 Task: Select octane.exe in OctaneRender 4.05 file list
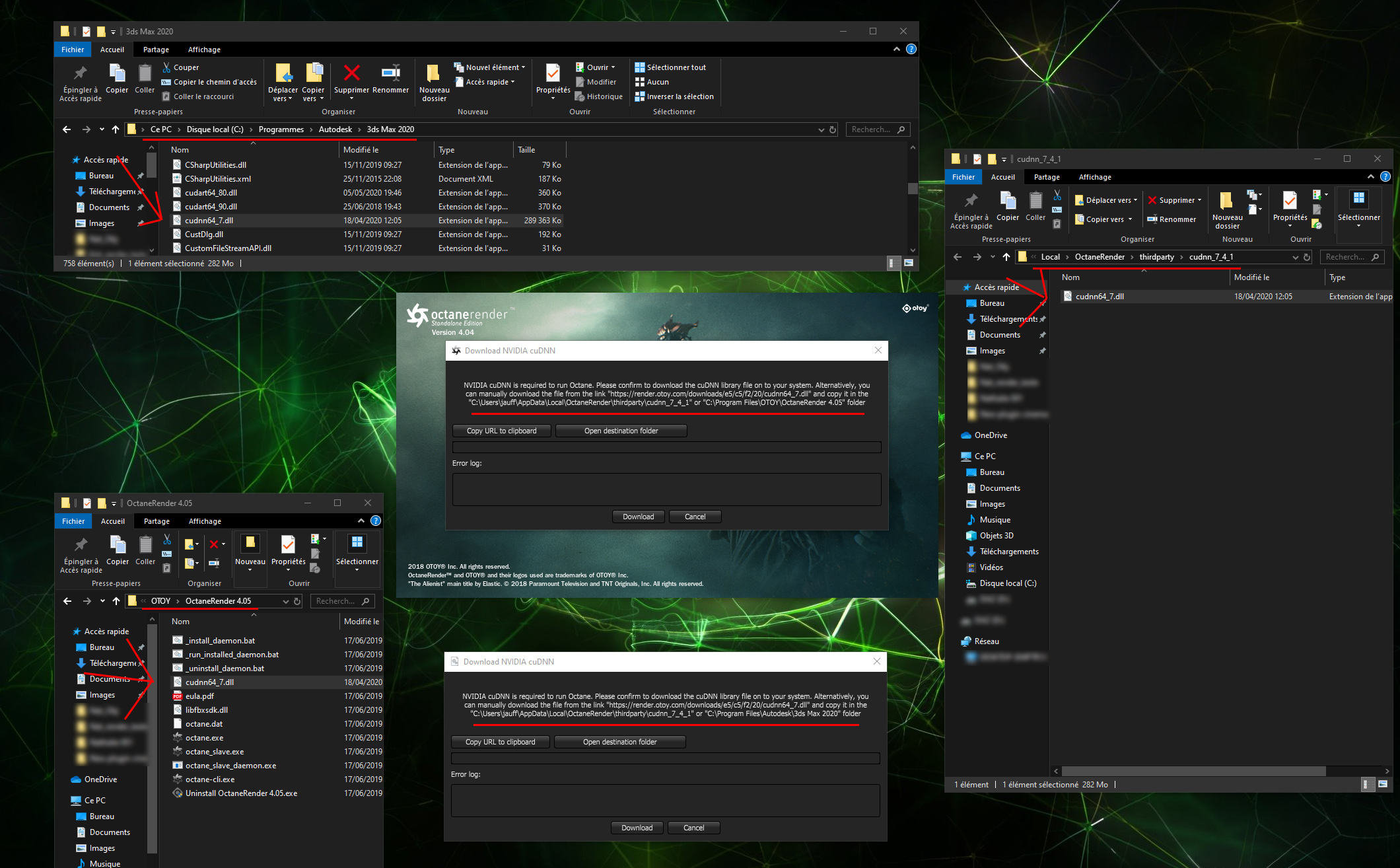point(204,738)
